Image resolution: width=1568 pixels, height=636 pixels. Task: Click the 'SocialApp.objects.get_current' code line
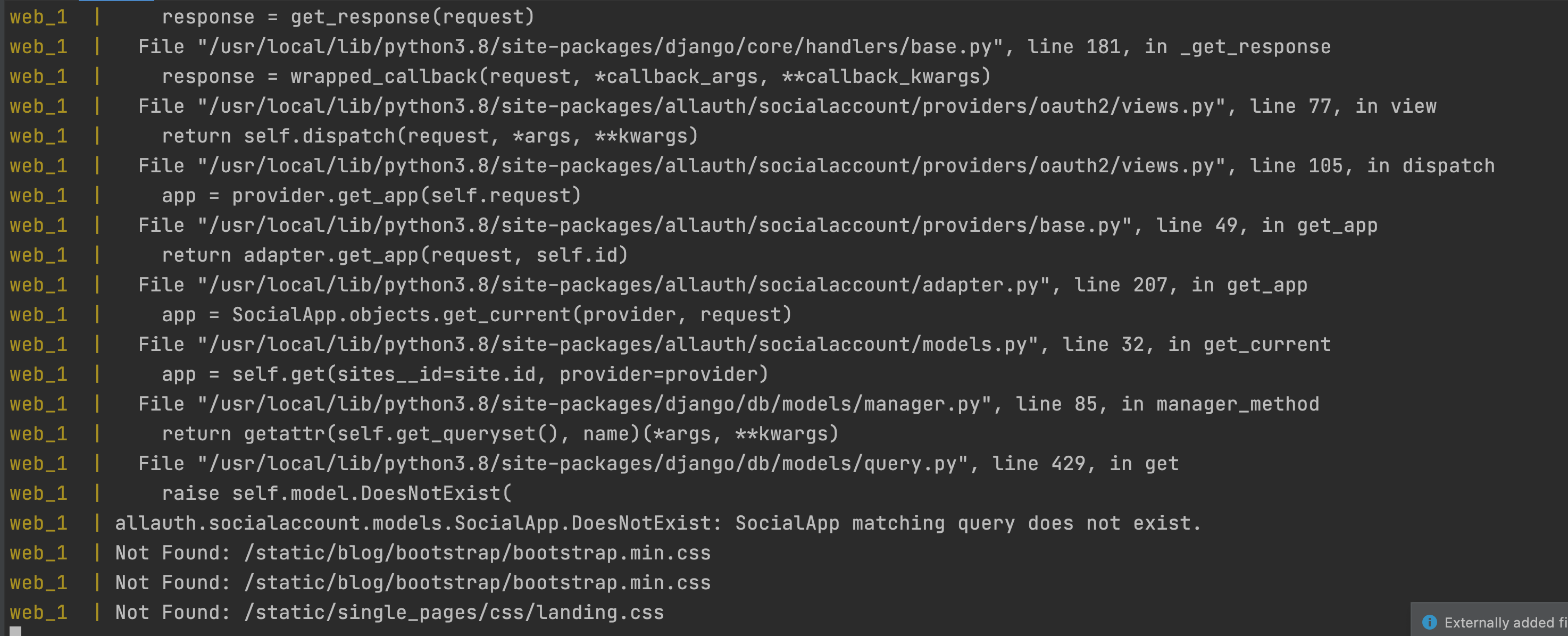point(477,315)
